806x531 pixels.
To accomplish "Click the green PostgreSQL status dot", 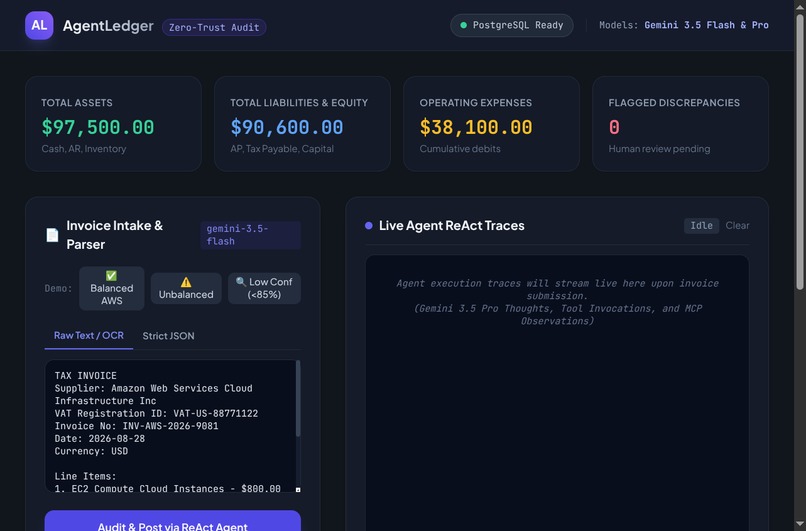I will (x=464, y=25).
